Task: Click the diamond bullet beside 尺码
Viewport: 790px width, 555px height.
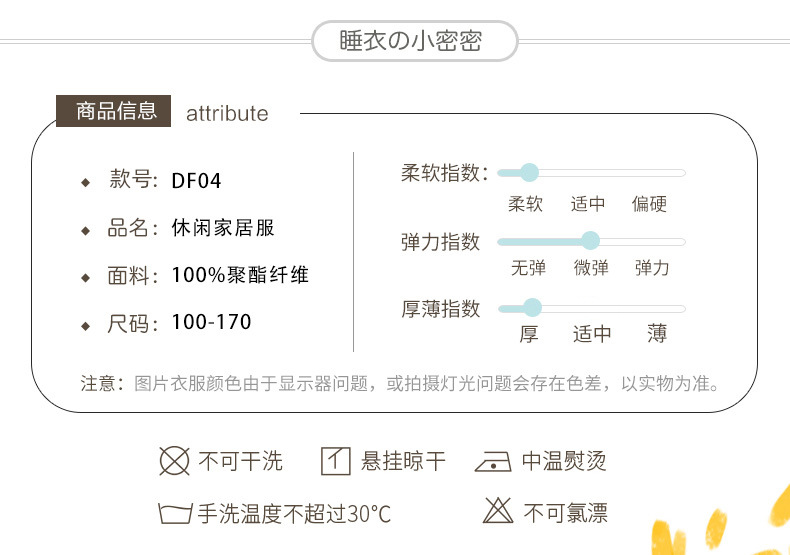Action: click(x=85, y=325)
